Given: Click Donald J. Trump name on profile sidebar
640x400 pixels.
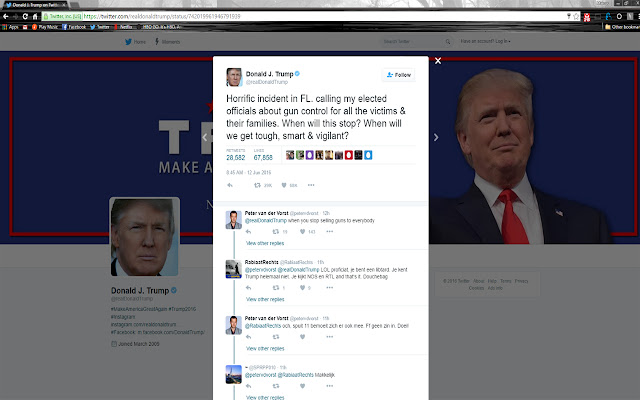Looking at the screenshot, I should coord(140,291).
